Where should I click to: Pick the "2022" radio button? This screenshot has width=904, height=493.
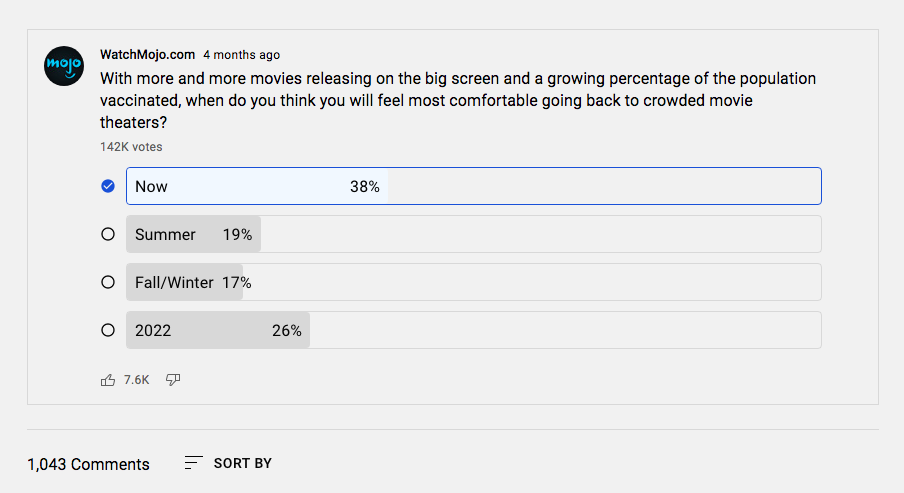[108, 330]
